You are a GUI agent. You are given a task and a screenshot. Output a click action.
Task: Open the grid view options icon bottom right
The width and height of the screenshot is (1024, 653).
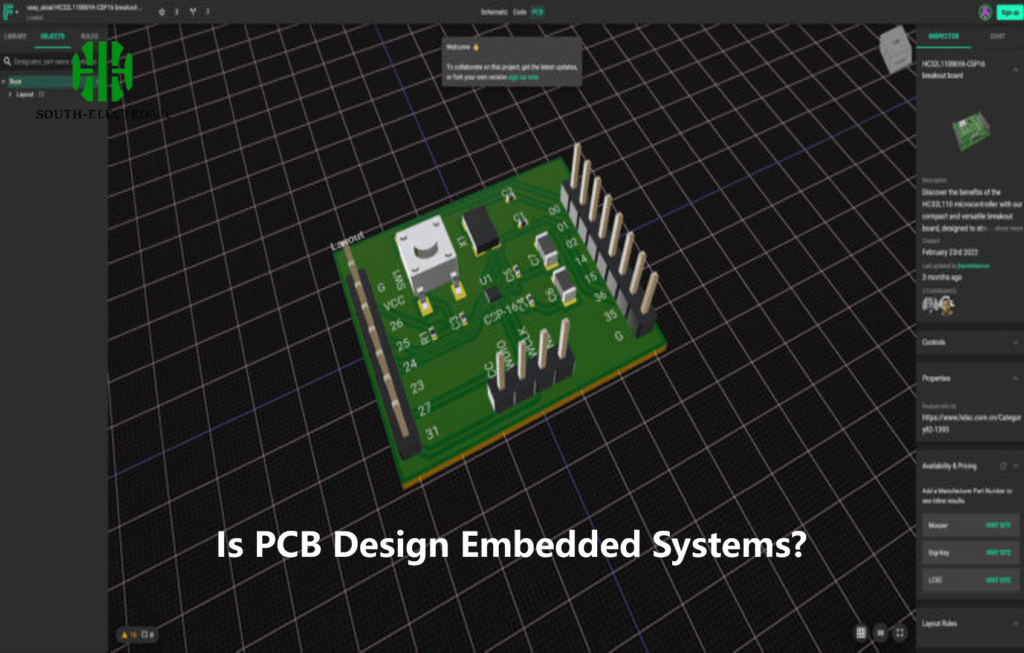pos(860,633)
